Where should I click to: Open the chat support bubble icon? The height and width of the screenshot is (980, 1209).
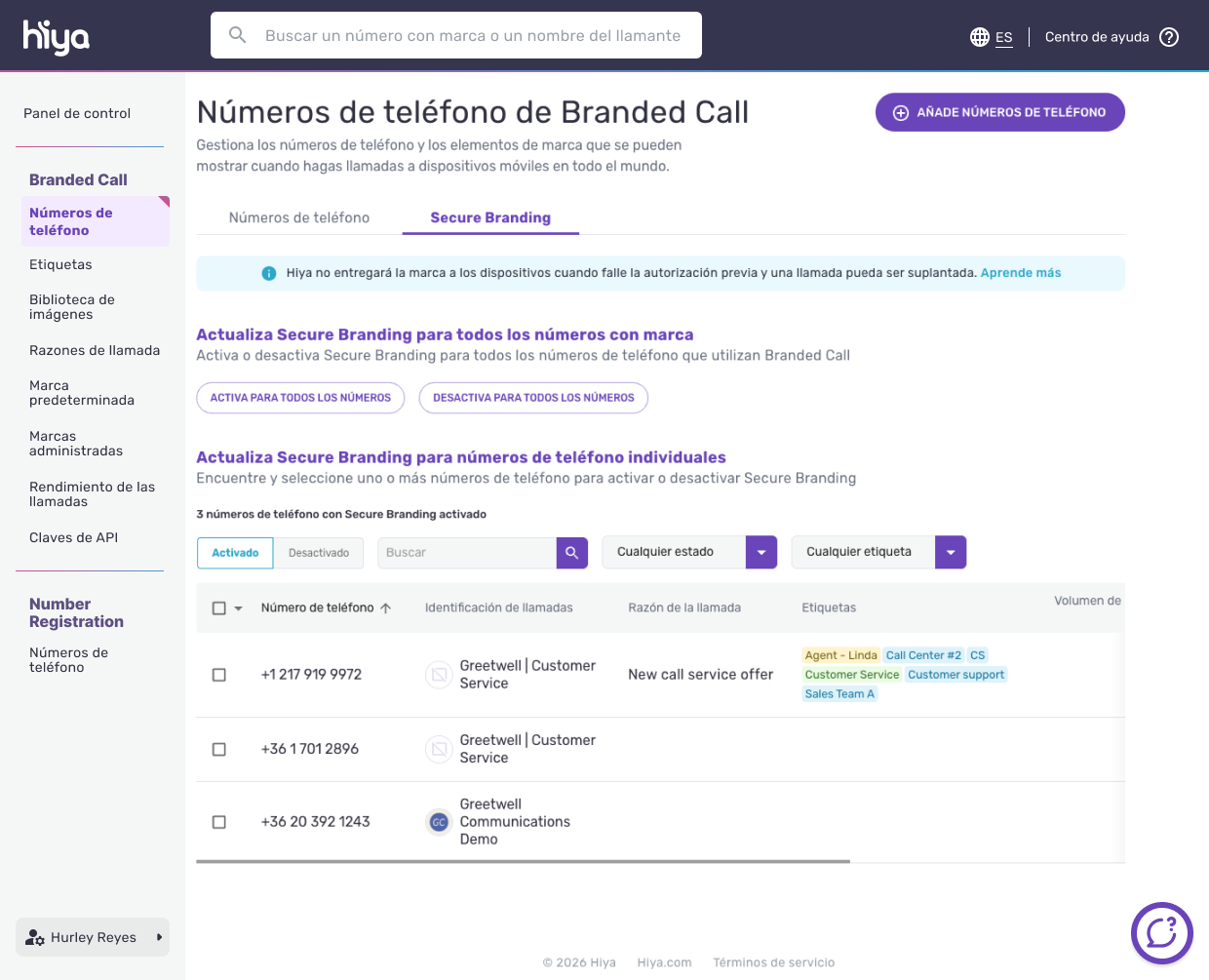(1161, 933)
